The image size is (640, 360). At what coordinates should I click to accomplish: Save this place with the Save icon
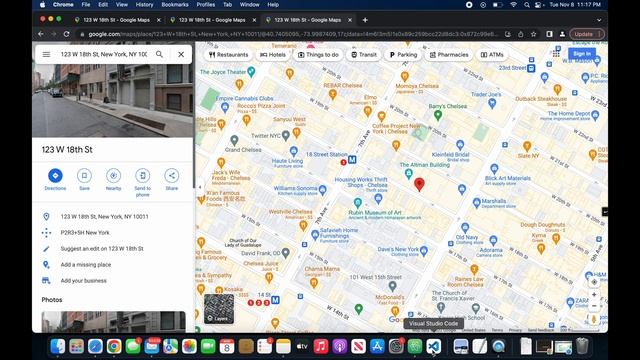(84, 176)
